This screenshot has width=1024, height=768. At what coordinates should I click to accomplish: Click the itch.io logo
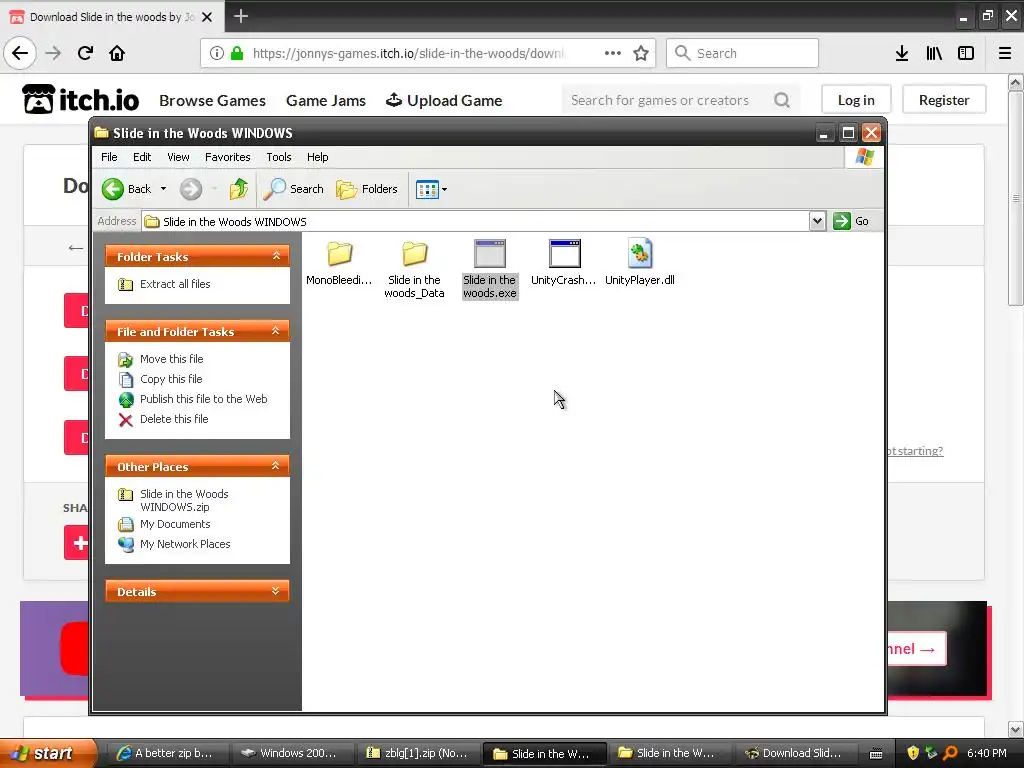pos(80,100)
